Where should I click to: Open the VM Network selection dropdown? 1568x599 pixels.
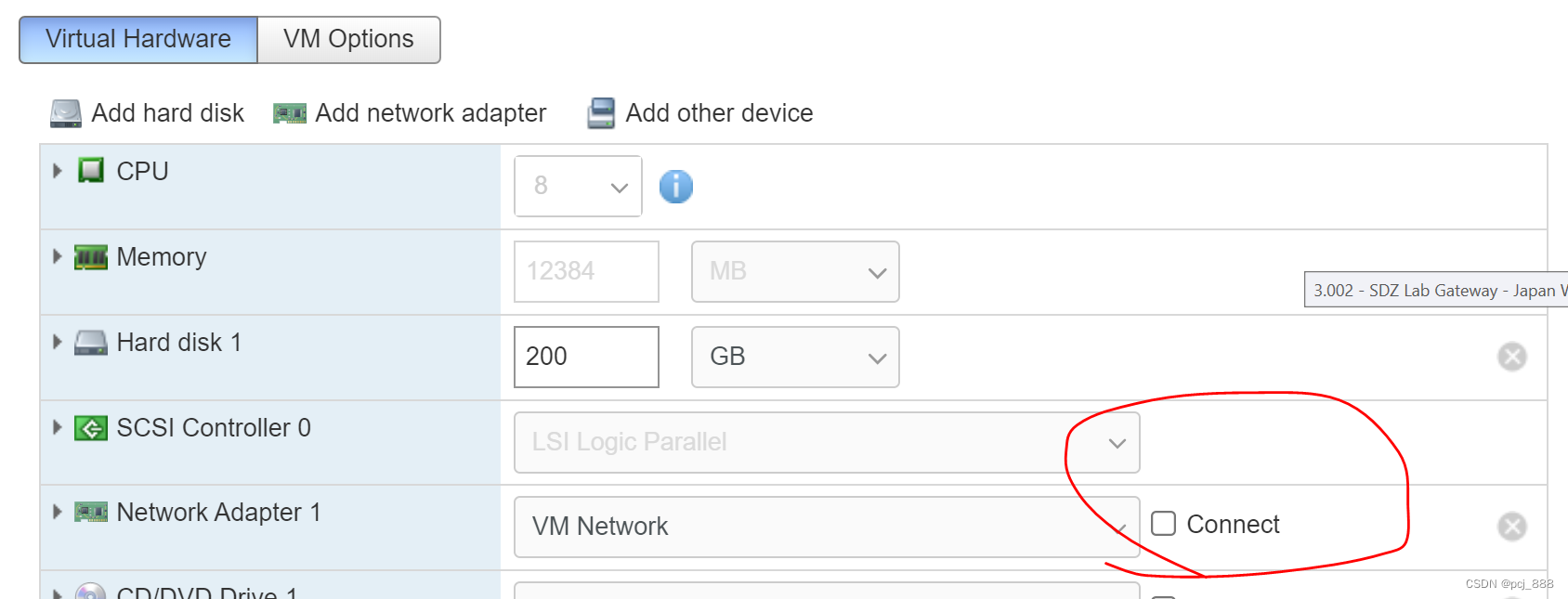click(x=827, y=527)
